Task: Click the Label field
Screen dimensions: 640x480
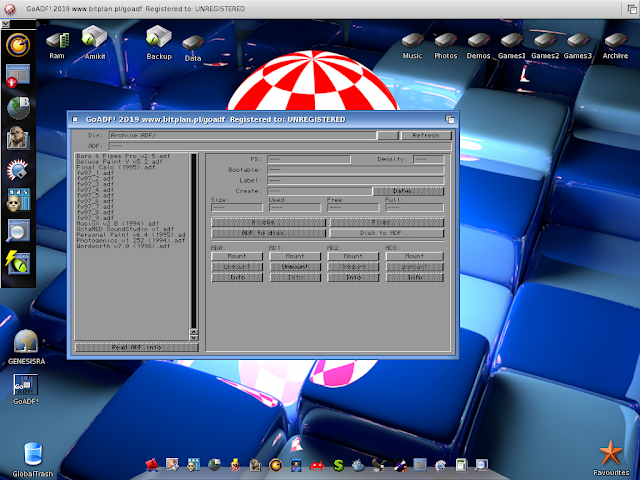Action: (356, 180)
